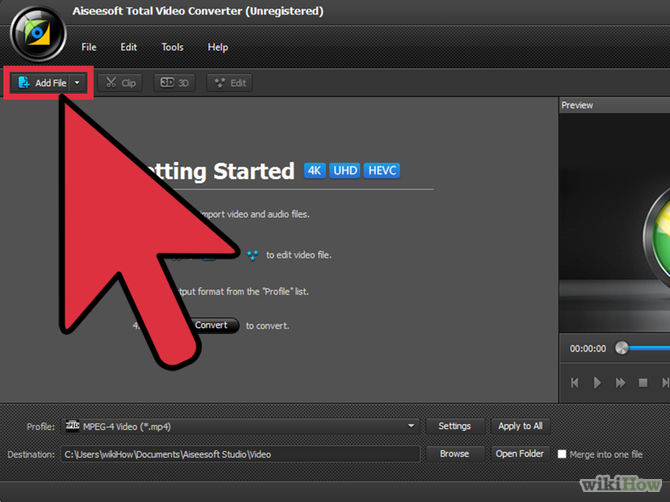Stop the preview playback
The height and width of the screenshot is (502, 670).
[x=643, y=382]
